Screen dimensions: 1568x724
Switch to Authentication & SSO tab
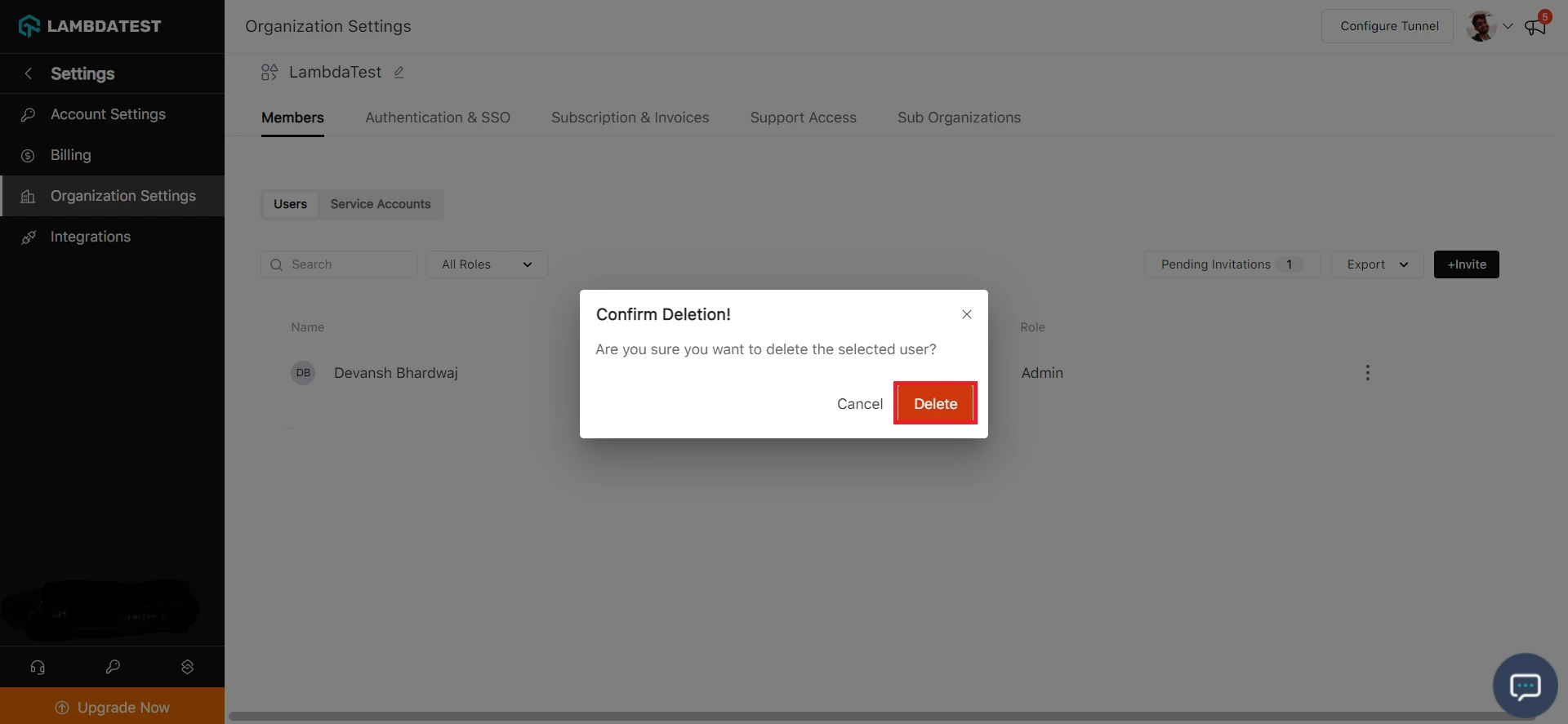(438, 118)
